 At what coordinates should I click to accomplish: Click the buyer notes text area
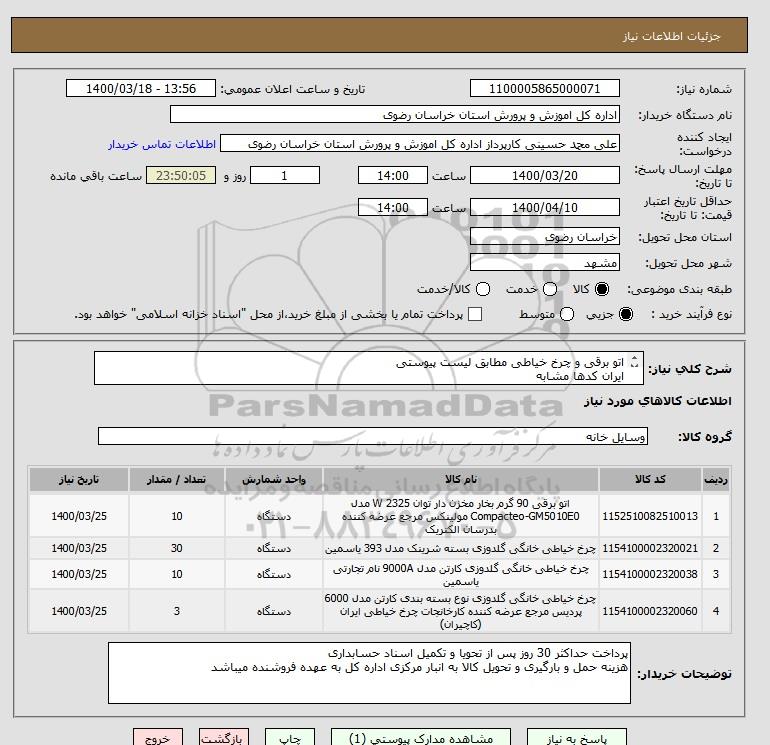(369, 673)
